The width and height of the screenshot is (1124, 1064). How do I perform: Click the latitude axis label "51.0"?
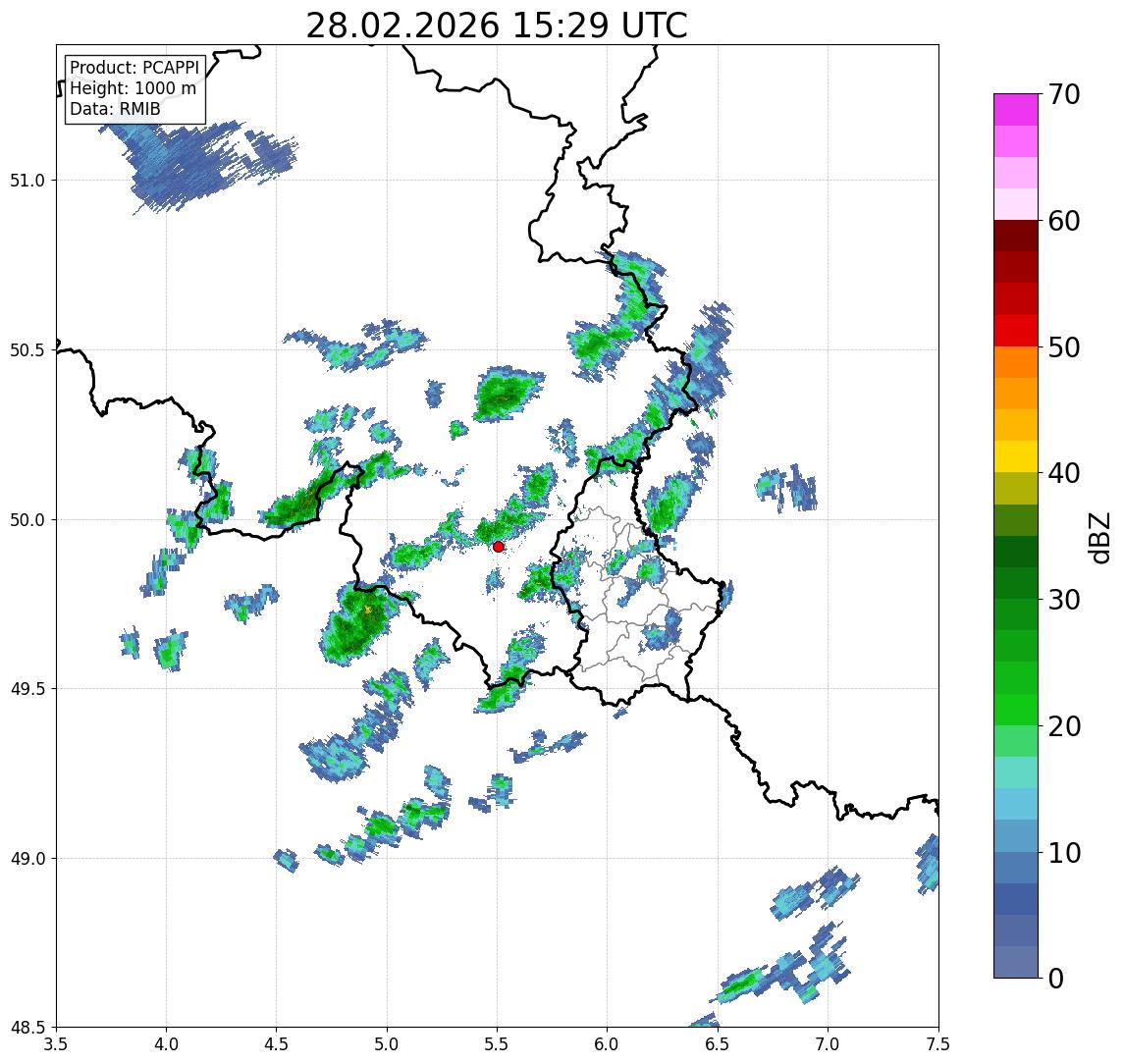click(x=27, y=181)
